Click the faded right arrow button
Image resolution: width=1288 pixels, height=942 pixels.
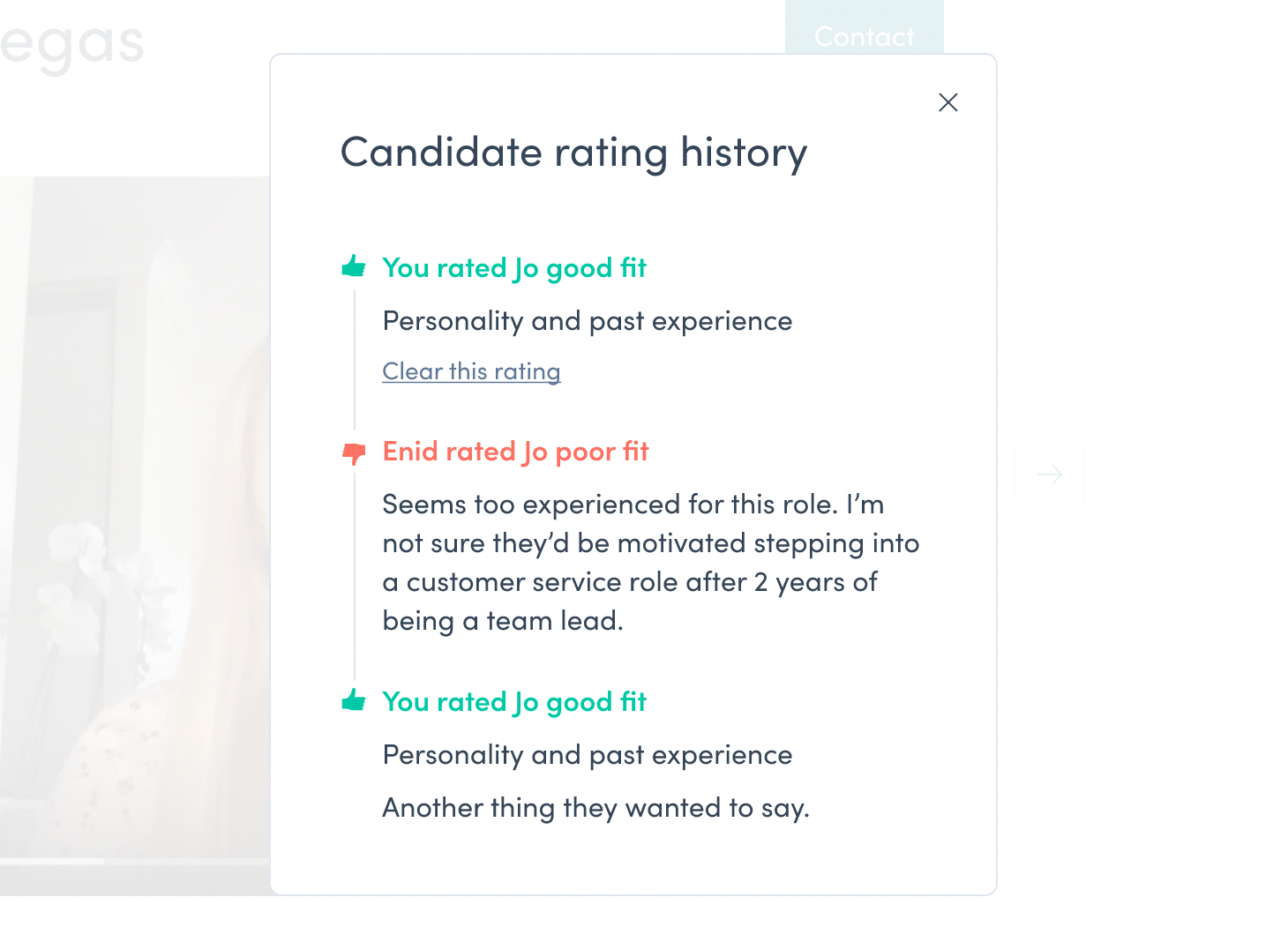(x=1050, y=475)
